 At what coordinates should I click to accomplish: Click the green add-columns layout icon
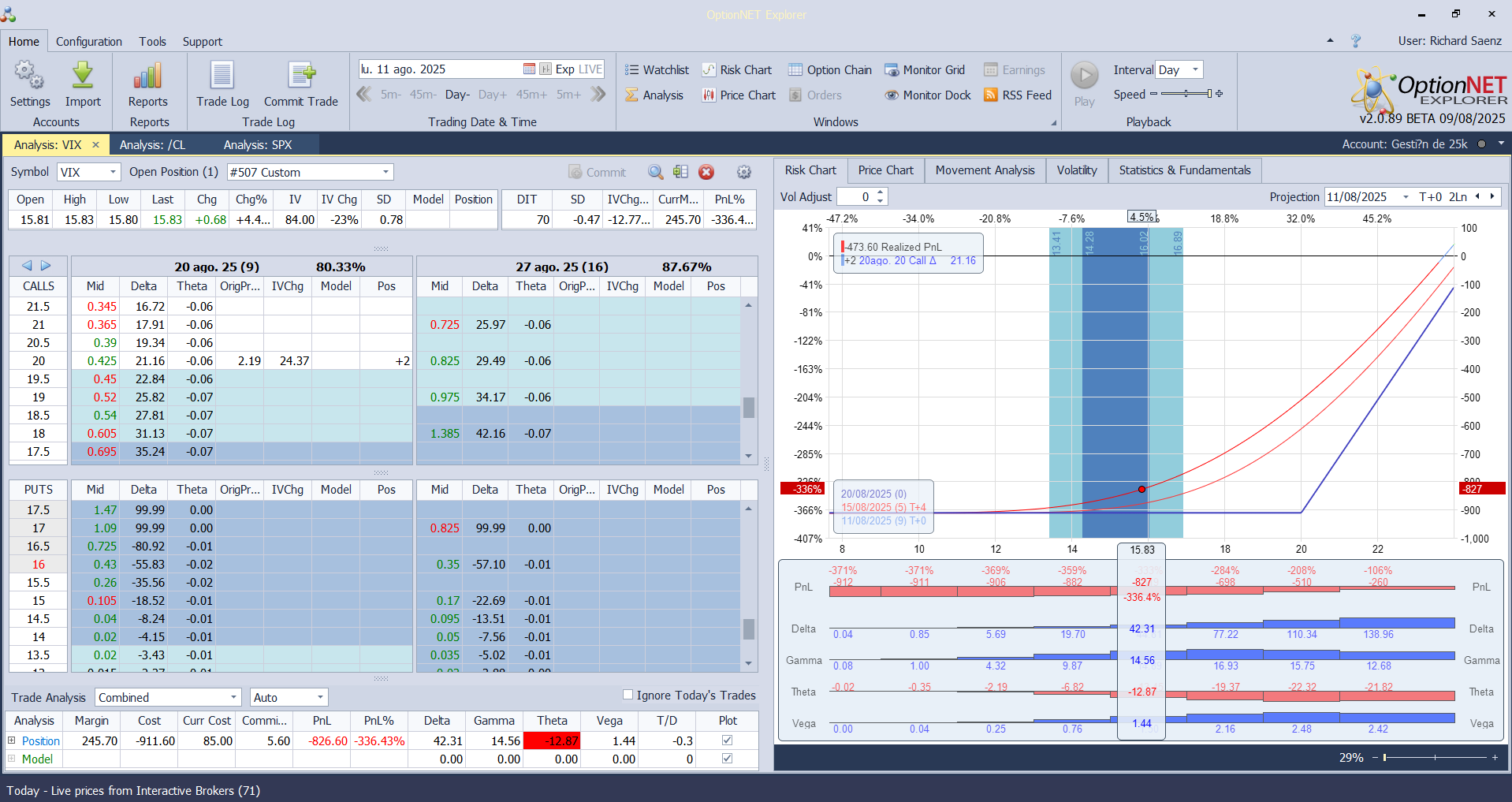click(x=681, y=172)
